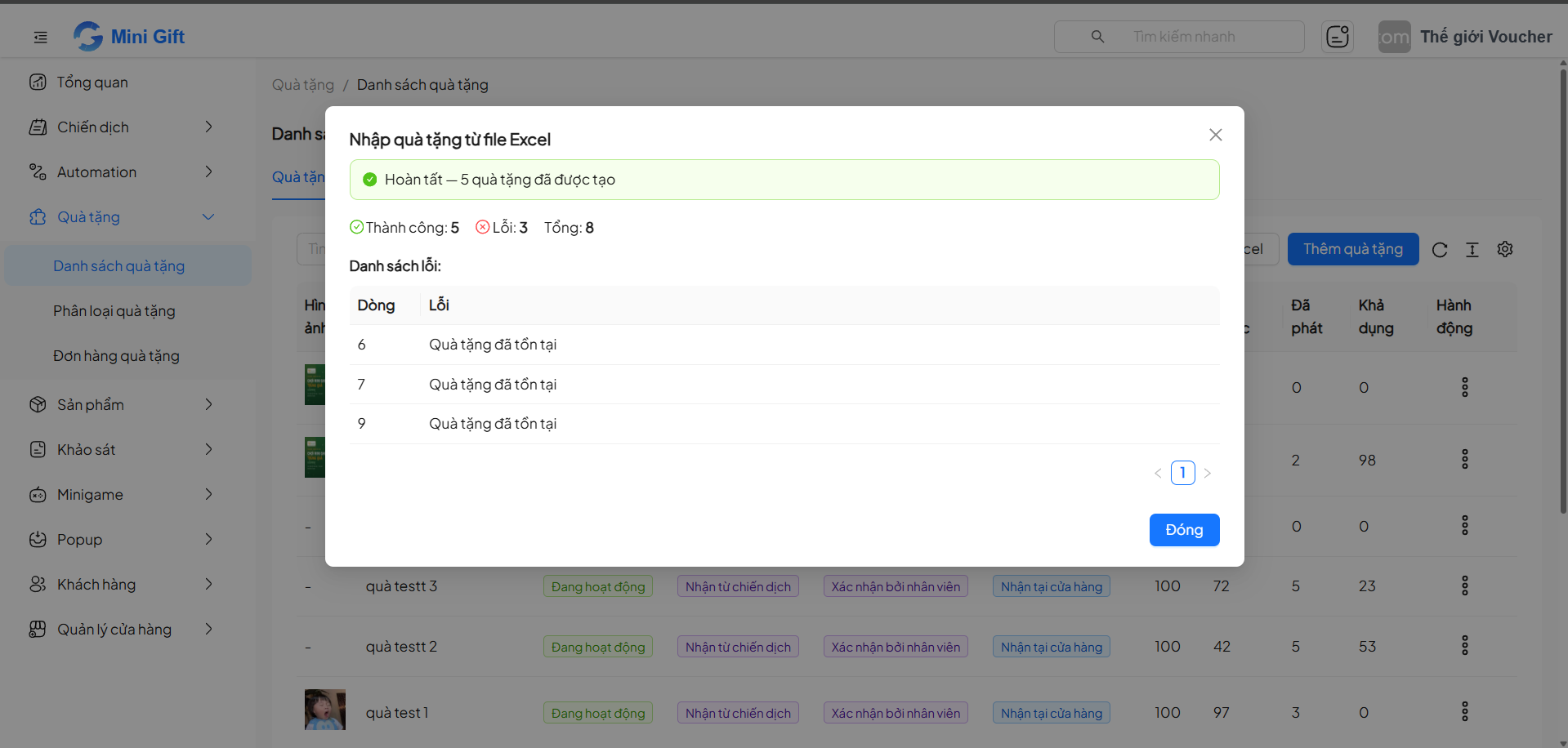Open Đơn hàng quà tặng in the sidebar
This screenshot has width=1568, height=748.
127,355
